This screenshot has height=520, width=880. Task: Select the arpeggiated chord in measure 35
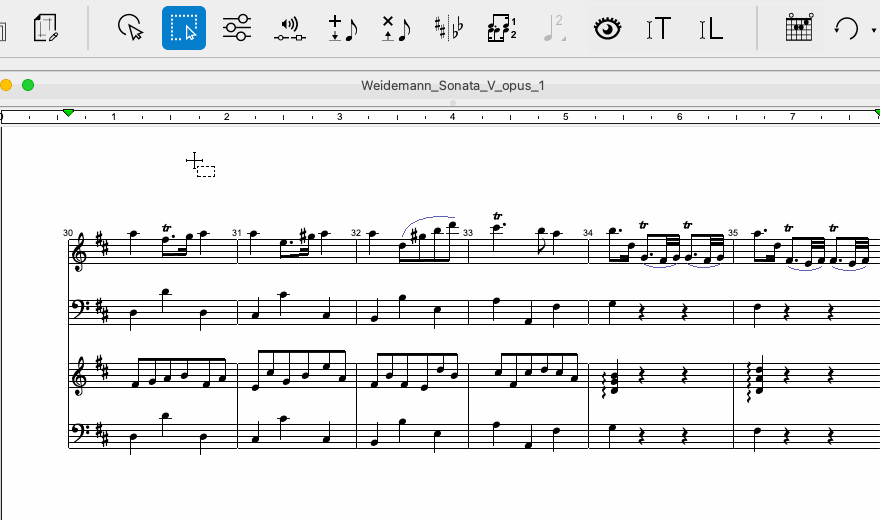[755, 380]
